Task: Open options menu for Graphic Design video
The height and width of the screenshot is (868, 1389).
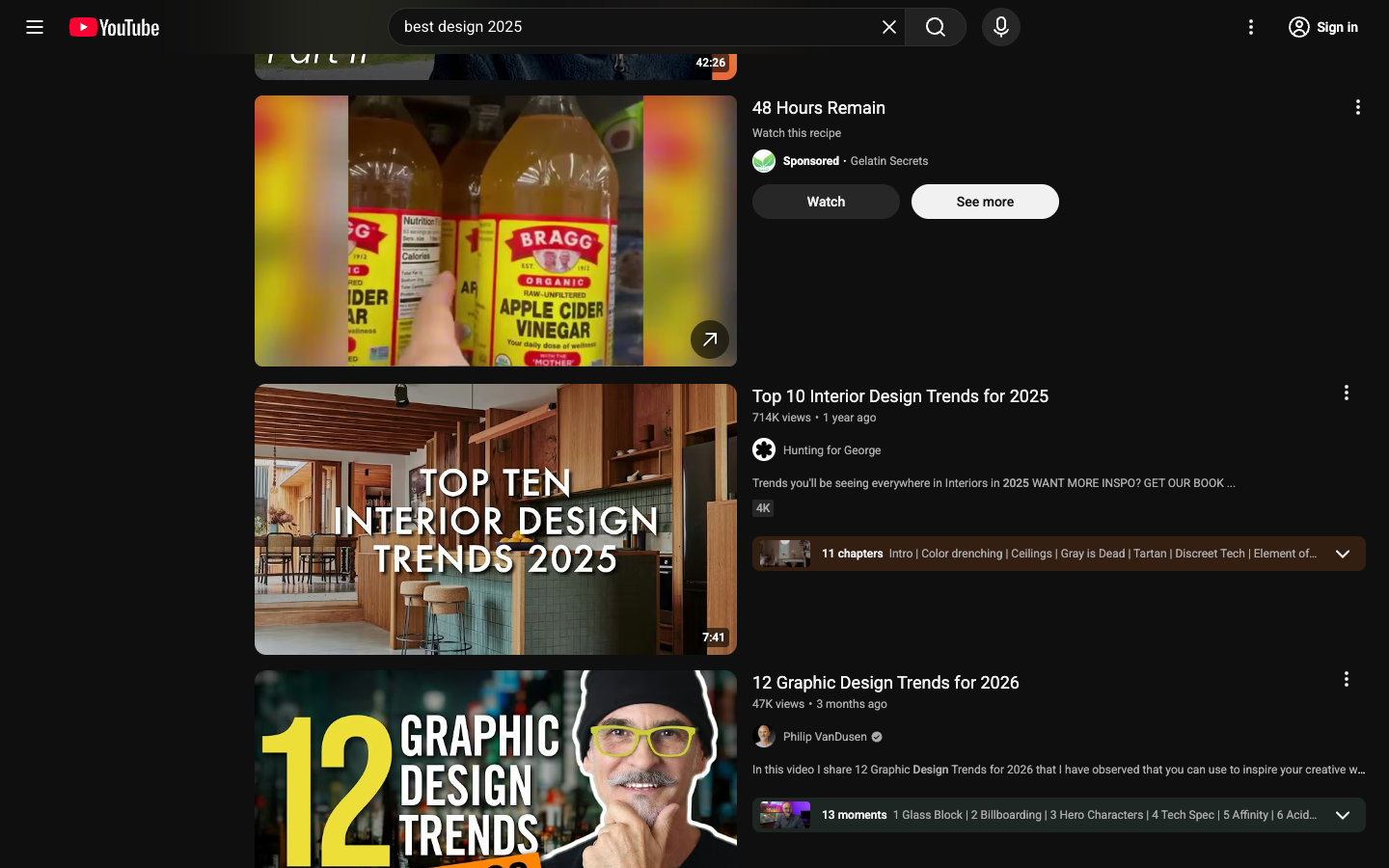Action: [1347, 679]
